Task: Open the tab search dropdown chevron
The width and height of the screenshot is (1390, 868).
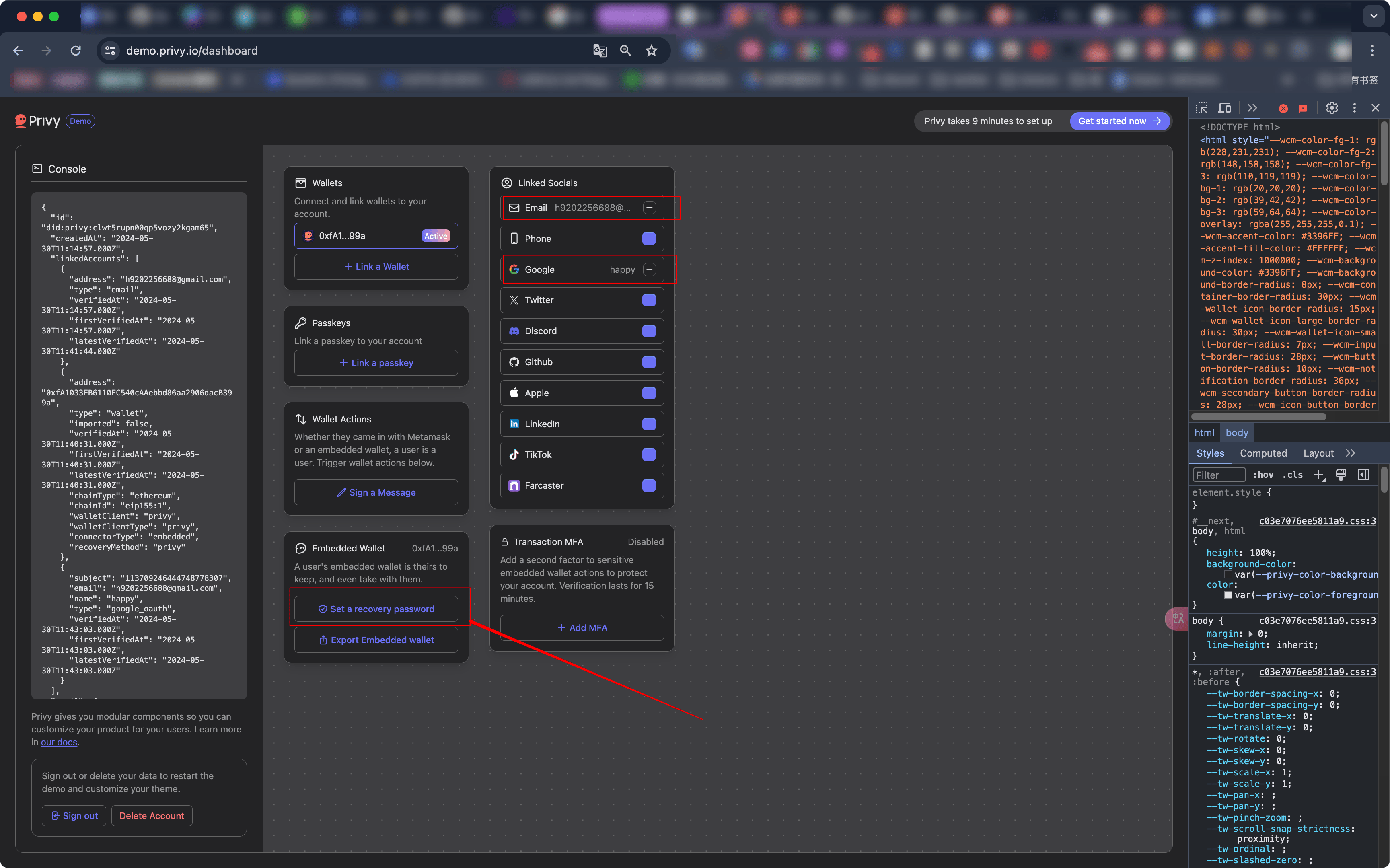Action: click(1374, 16)
